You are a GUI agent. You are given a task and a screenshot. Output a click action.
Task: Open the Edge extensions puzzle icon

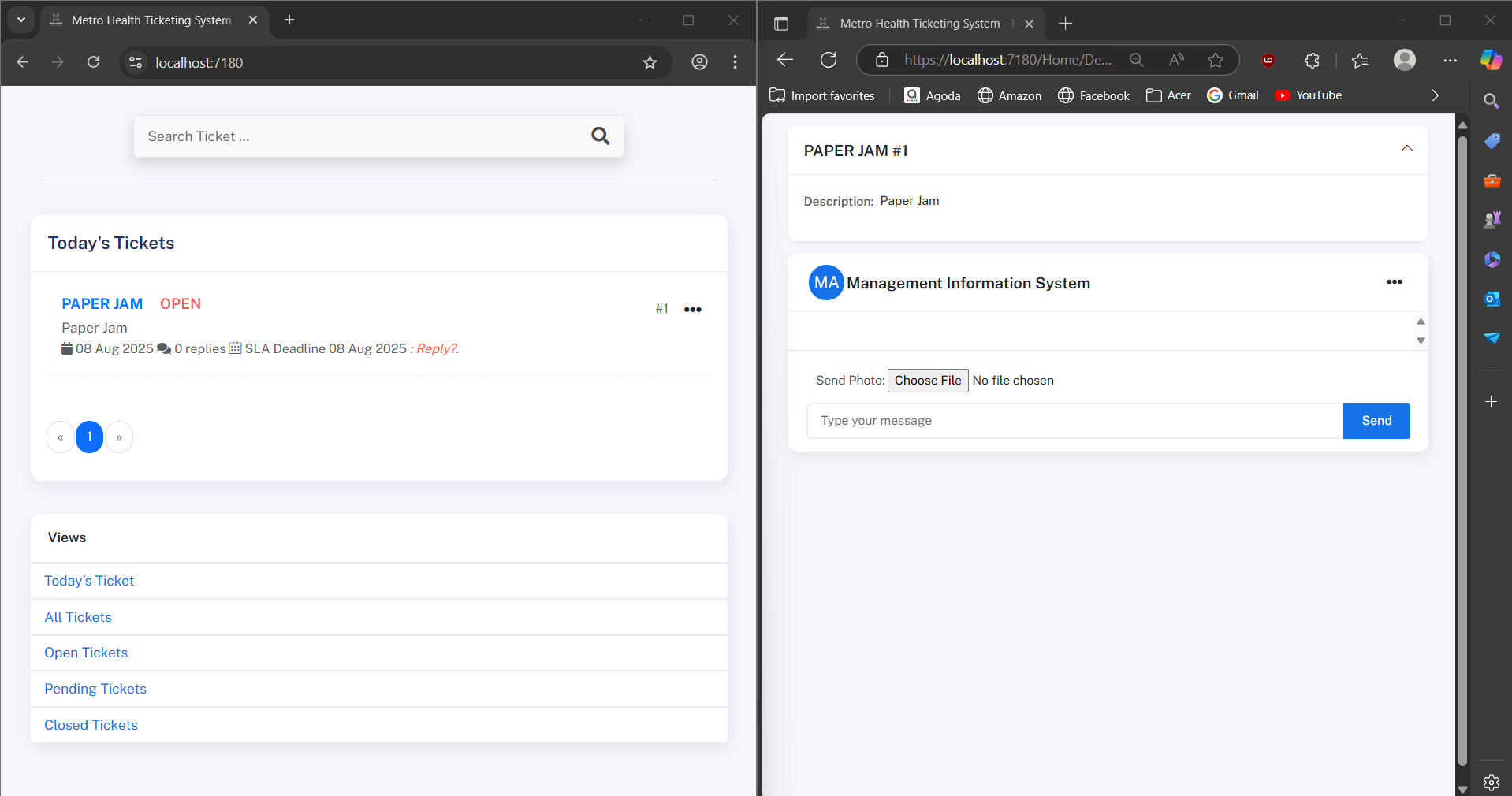1312,60
